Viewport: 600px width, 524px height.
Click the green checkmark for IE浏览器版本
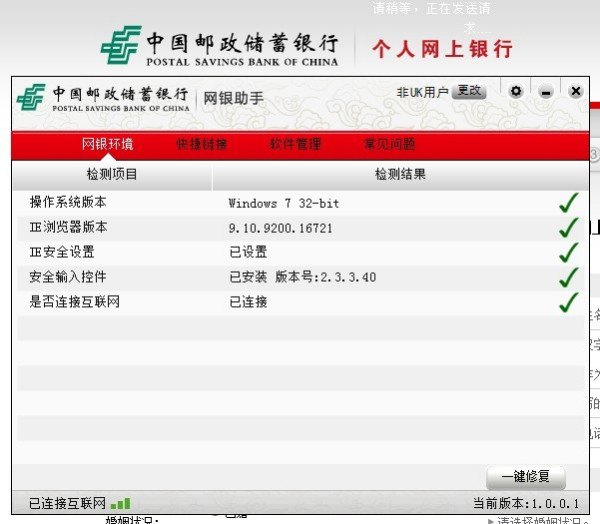[x=569, y=228]
